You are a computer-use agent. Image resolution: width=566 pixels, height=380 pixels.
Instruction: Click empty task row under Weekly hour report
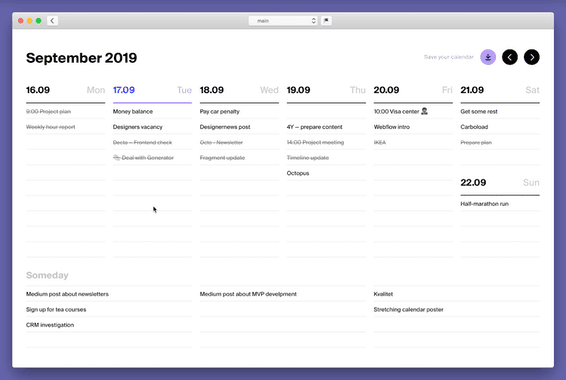coord(65,142)
